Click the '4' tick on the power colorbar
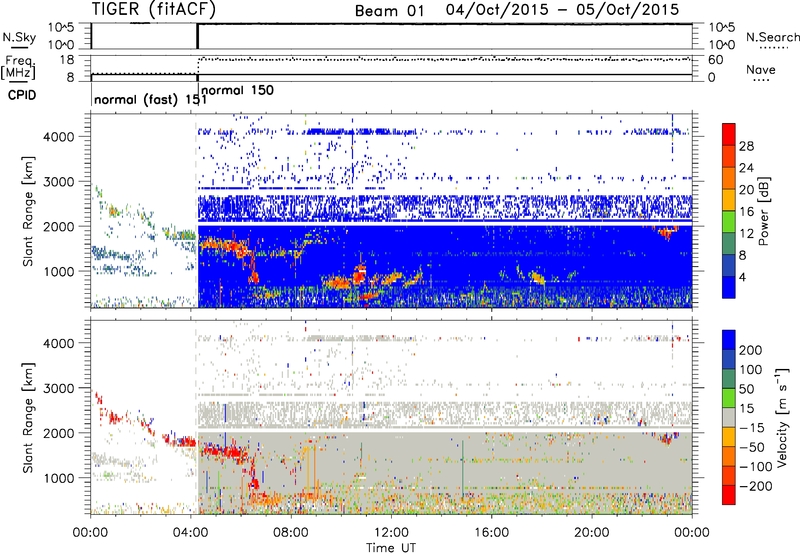 pos(743,277)
